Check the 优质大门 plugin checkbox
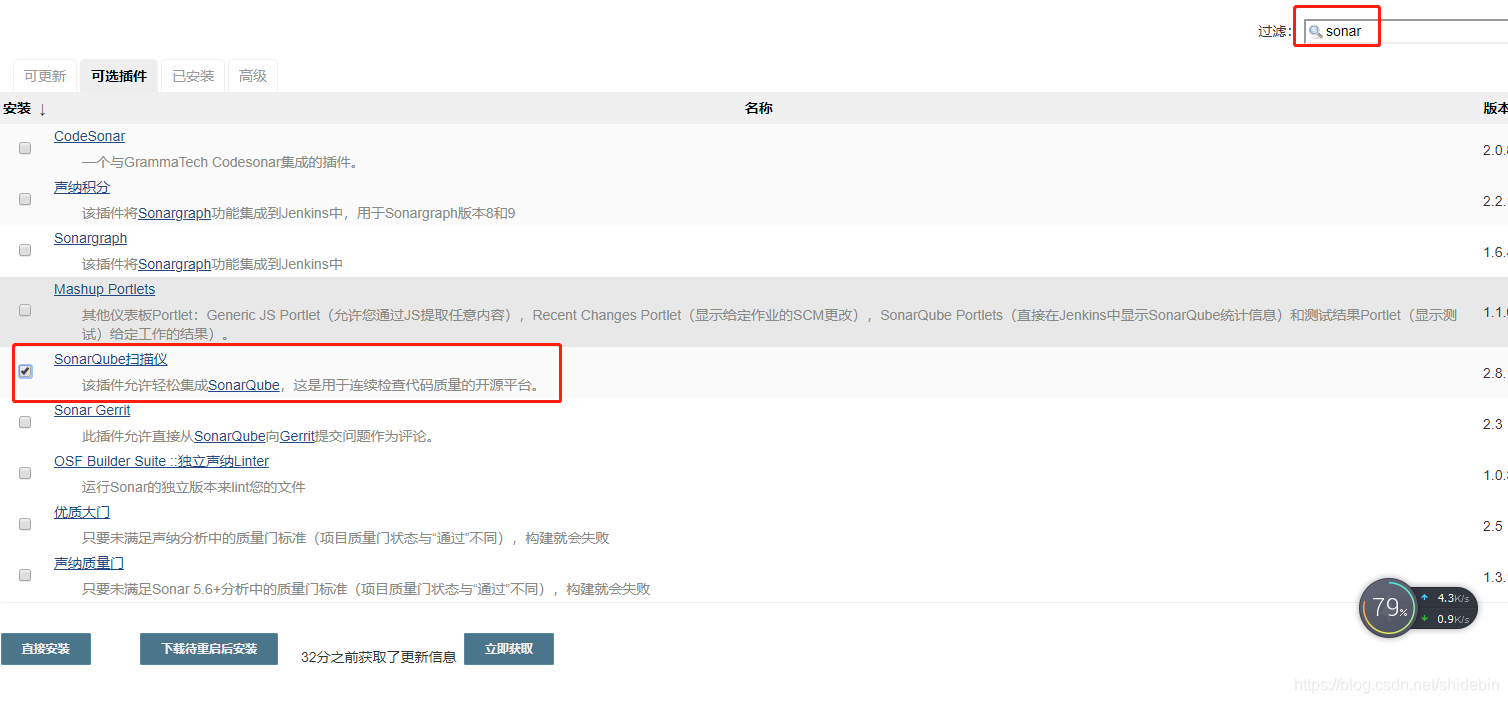Viewport: 1508px width, 703px height. 25,524
